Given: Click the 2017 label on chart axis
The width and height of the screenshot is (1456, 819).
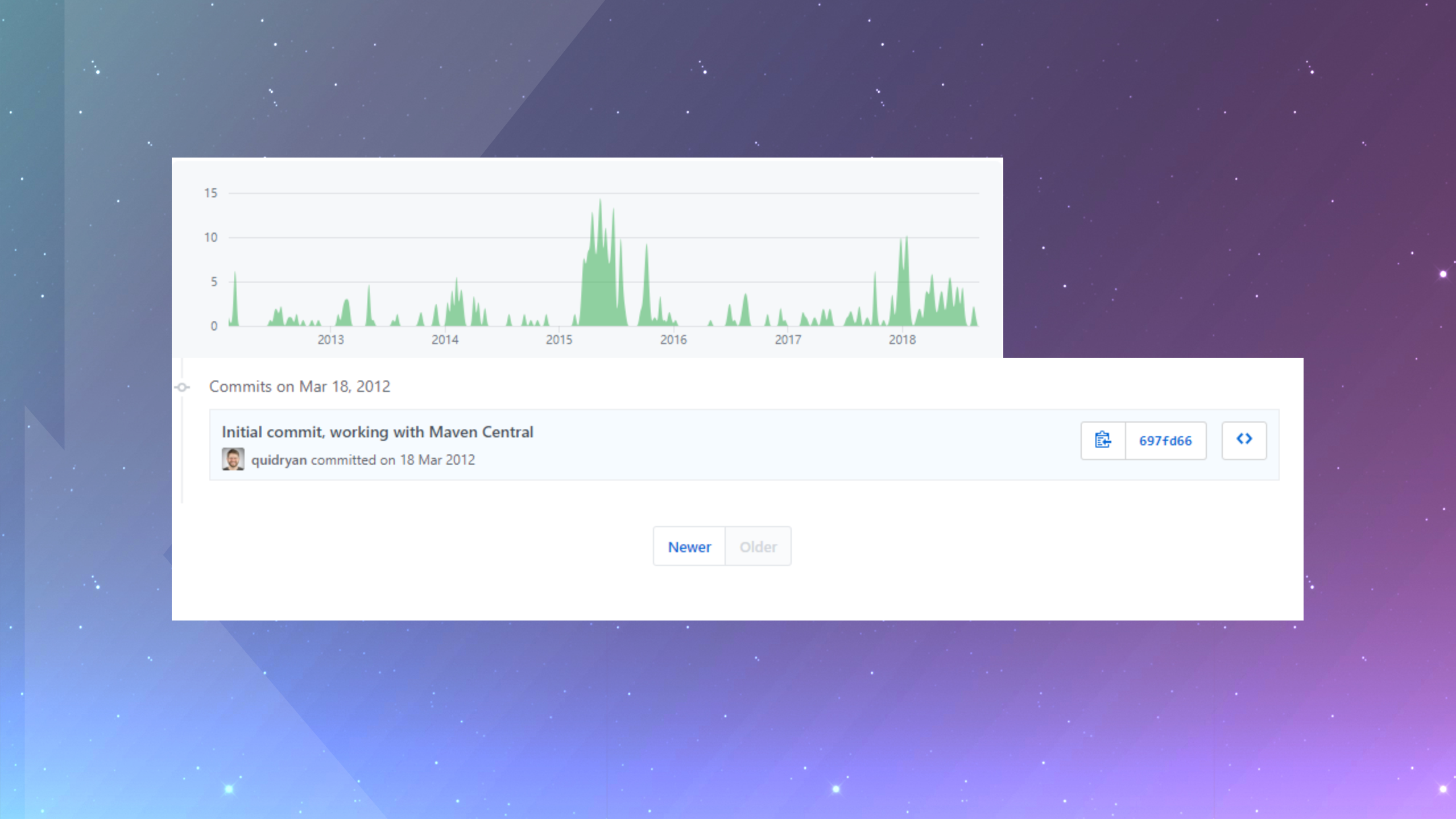Looking at the screenshot, I should coord(788,340).
